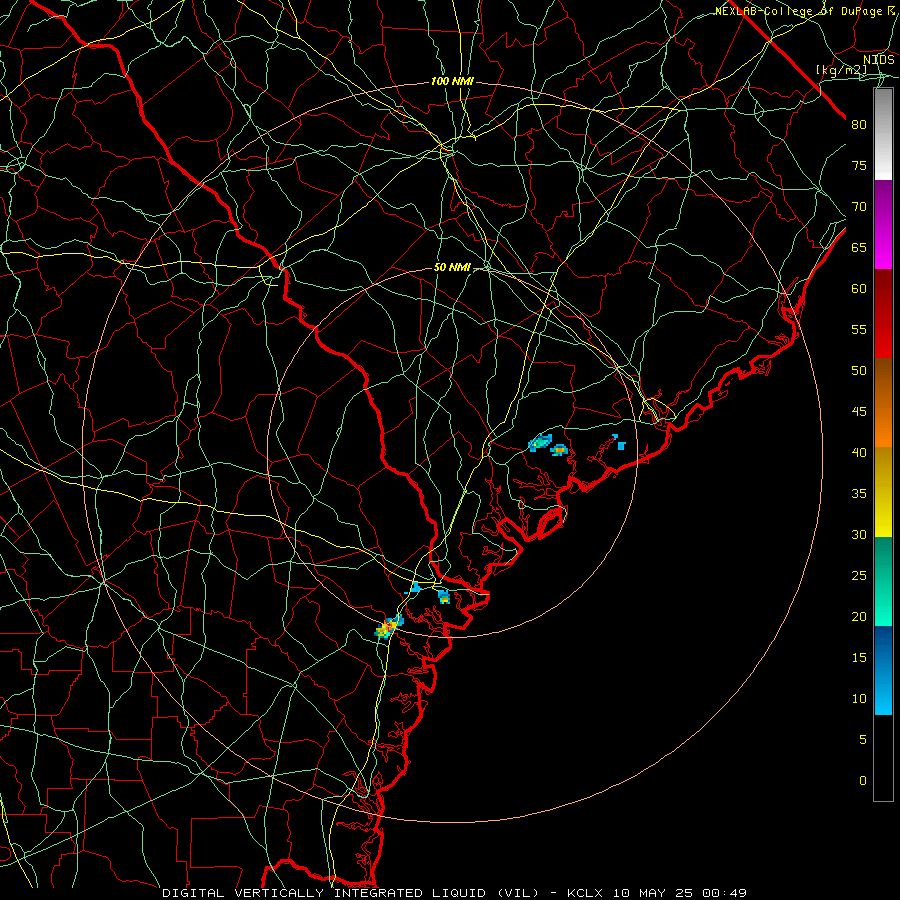Click the "[kg/m2]" units label

tap(841, 70)
